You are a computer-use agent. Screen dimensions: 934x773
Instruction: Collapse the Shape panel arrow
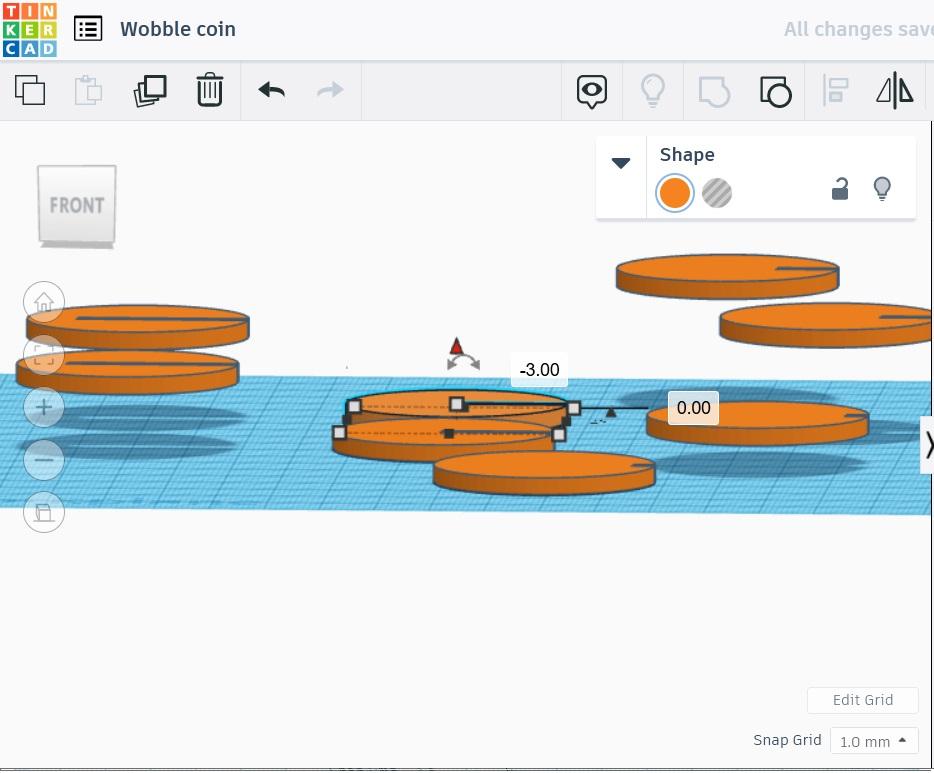[x=621, y=163]
